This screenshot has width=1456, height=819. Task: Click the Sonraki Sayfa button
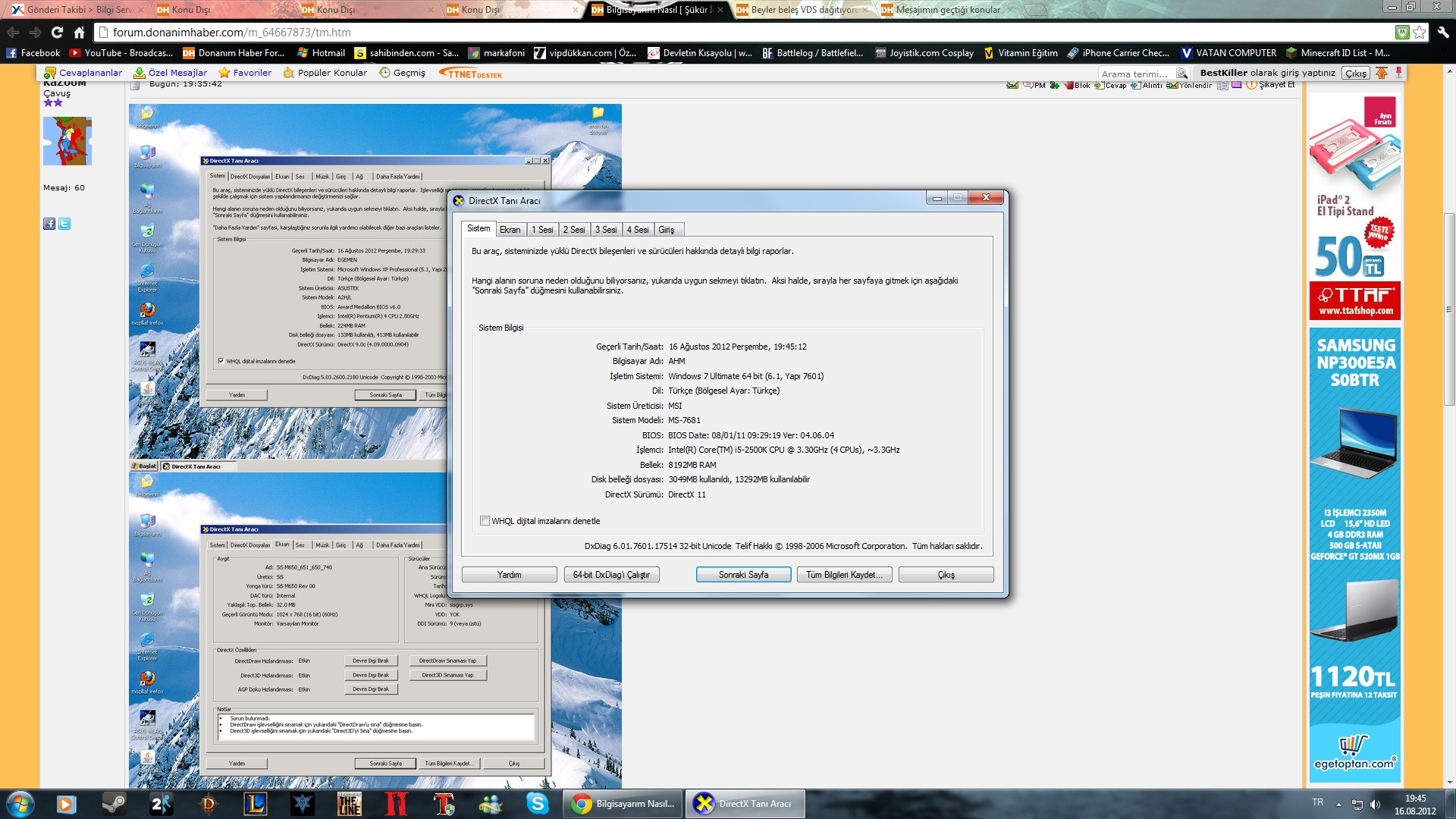[743, 575]
